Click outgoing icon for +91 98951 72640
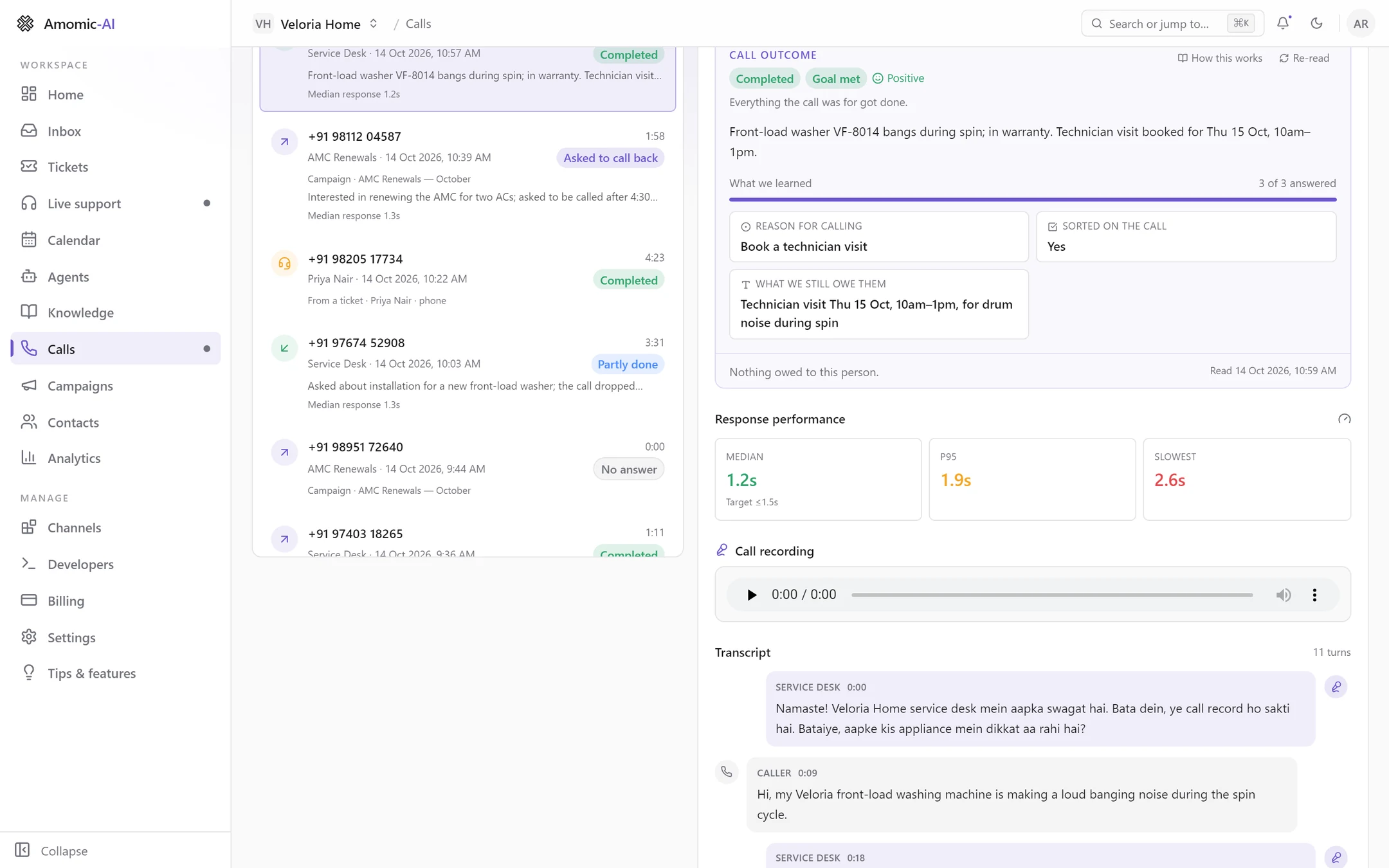The image size is (1389, 868). click(284, 452)
